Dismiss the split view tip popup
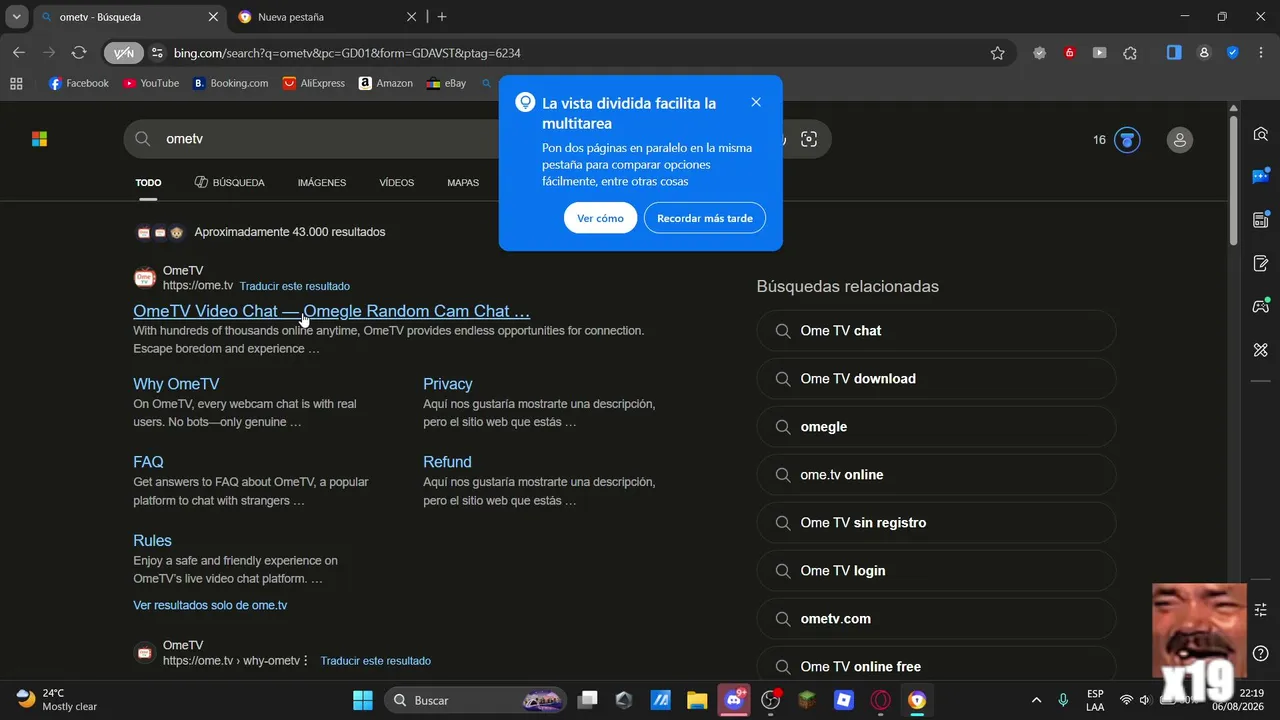1280x720 pixels. [756, 102]
